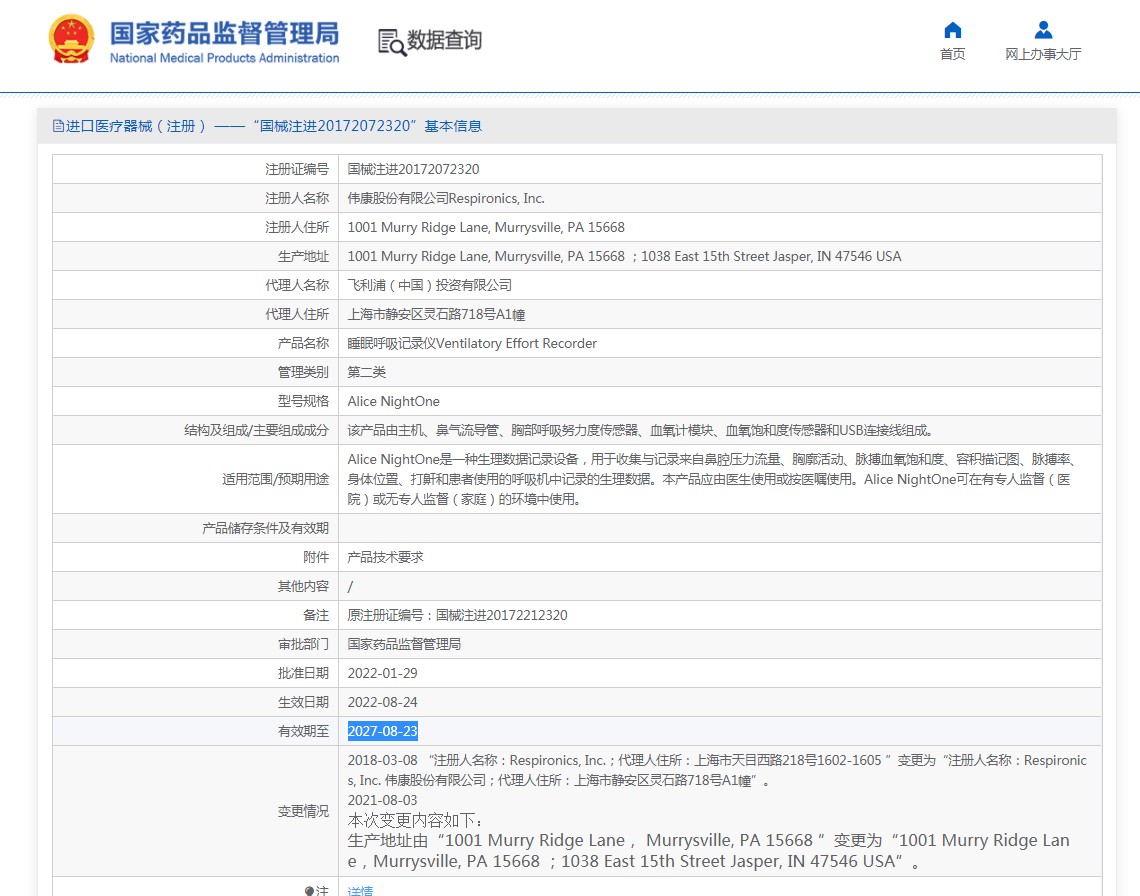Image resolution: width=1140 pixels, height=896 pixels.
Task: Click remark 原注册证编号：国械注进20172212320
Action: 457,615
